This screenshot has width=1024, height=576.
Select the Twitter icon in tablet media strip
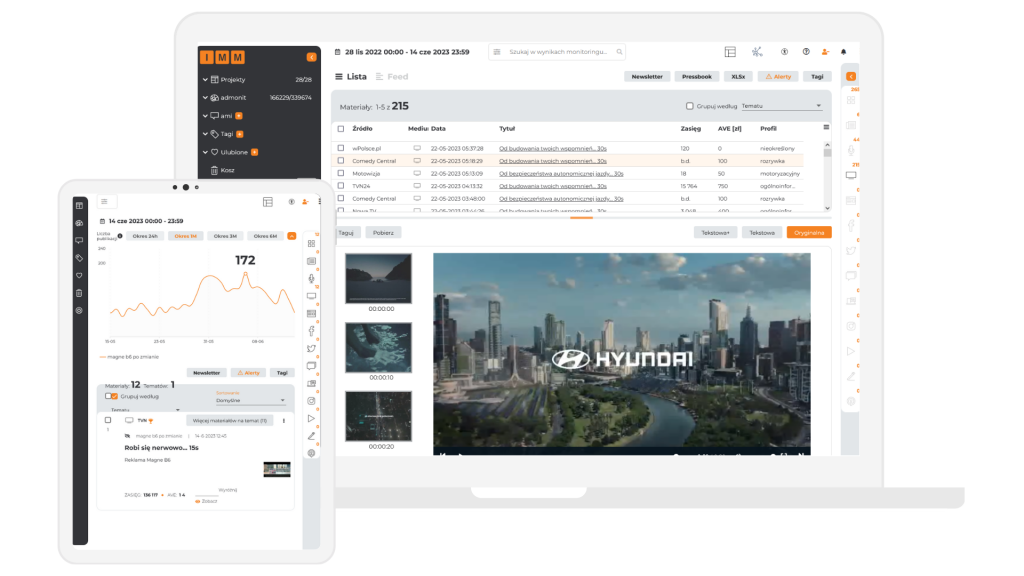tap(312, 349)
